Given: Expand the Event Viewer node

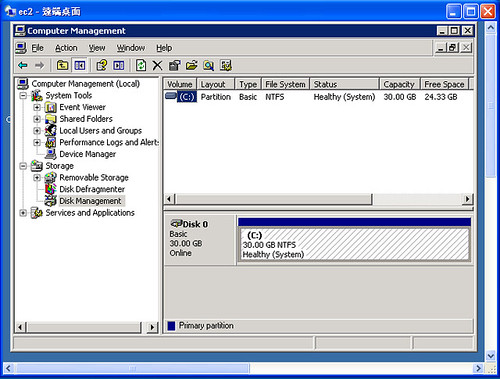Looking at the screenshot, I should [x=37, y=107].
